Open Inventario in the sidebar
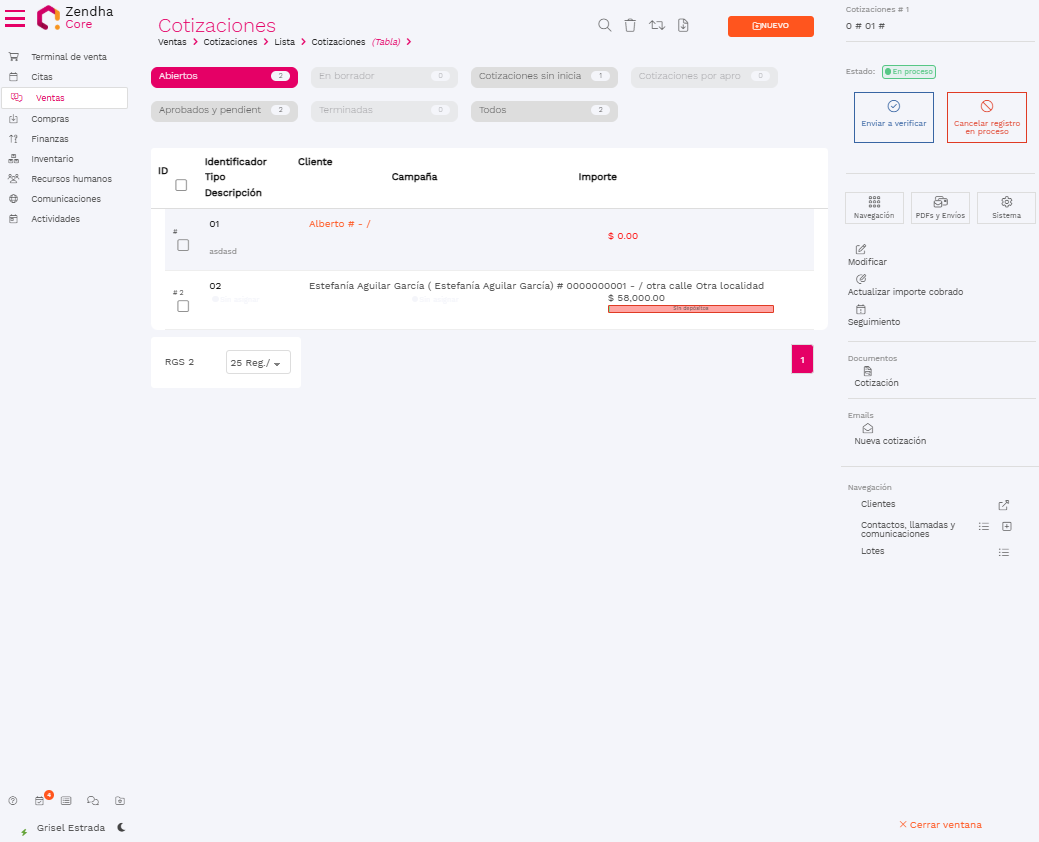The height and width of the screenshot is (842, 1039). tap(52, 159)
